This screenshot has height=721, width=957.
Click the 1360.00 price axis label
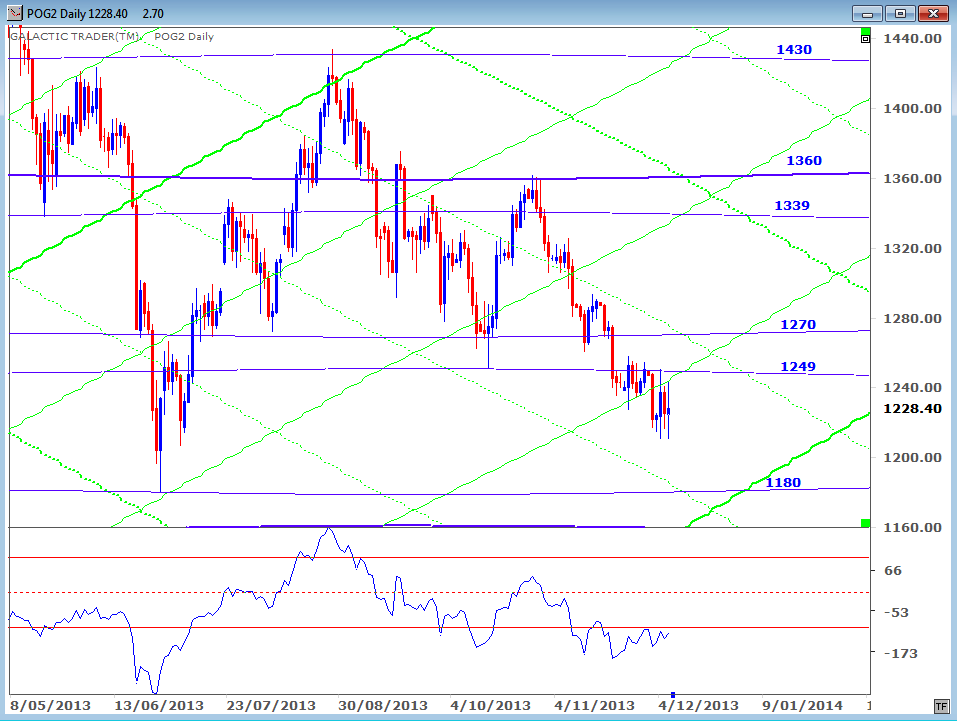click(912, 178)
